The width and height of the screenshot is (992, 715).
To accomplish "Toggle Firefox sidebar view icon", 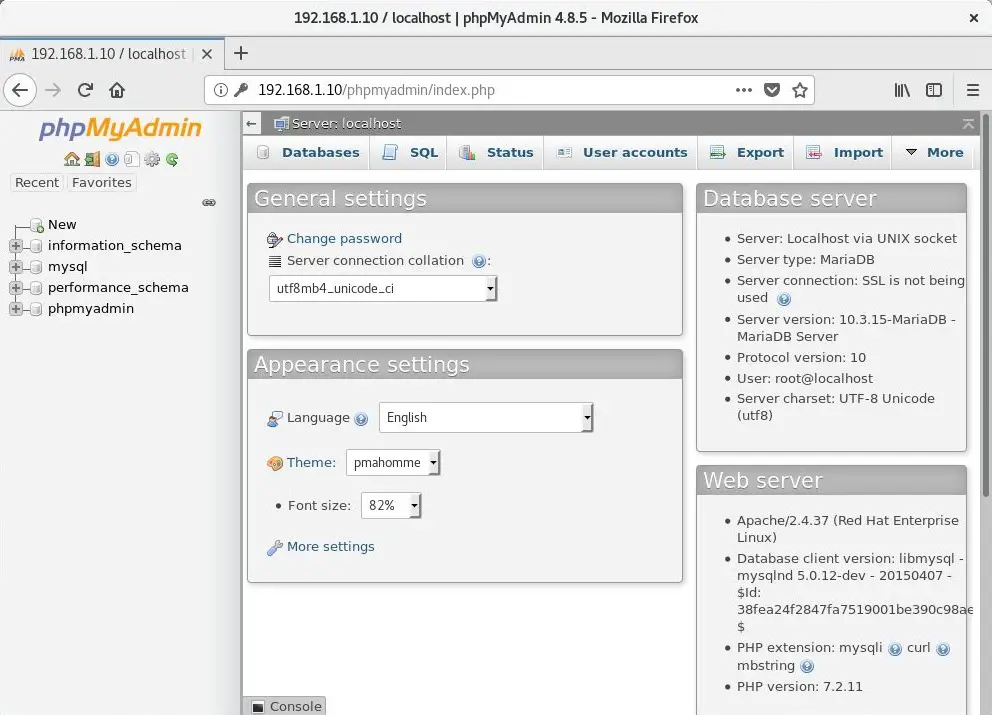I will 934,90.
